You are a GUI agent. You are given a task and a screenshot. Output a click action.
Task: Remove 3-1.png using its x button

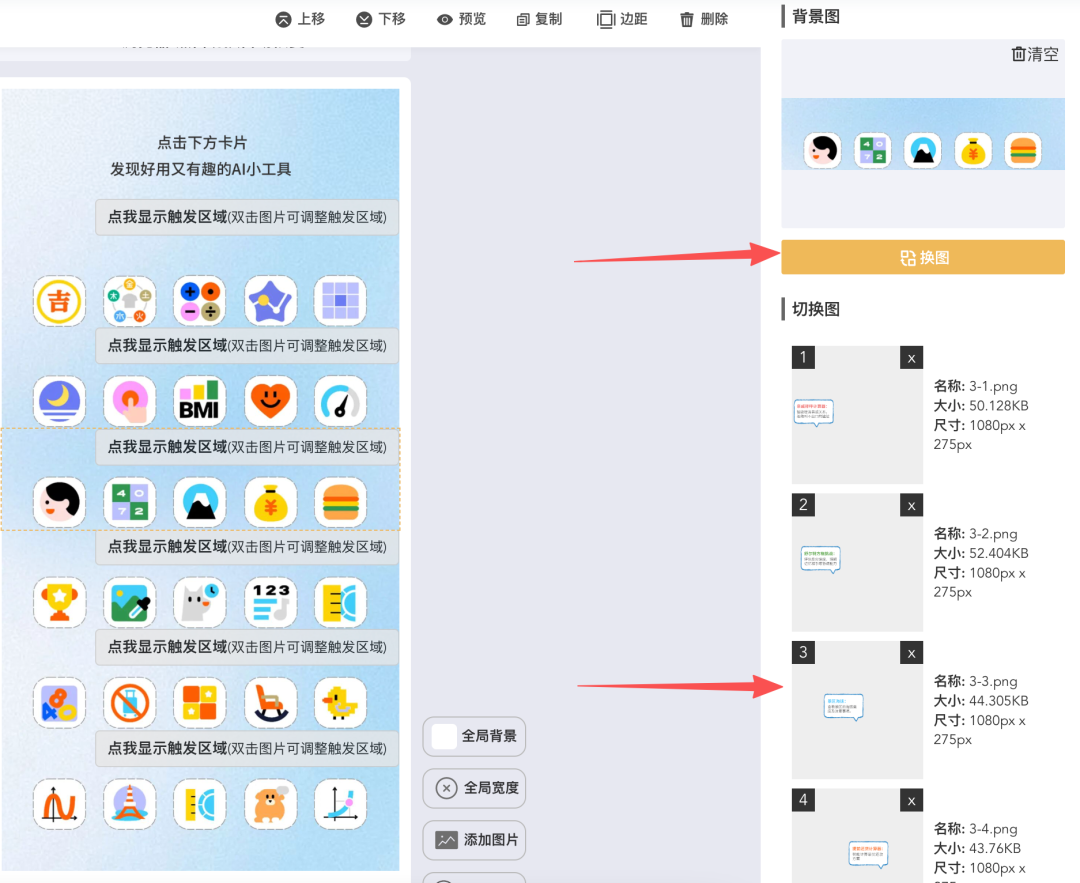tap(911, 357)
